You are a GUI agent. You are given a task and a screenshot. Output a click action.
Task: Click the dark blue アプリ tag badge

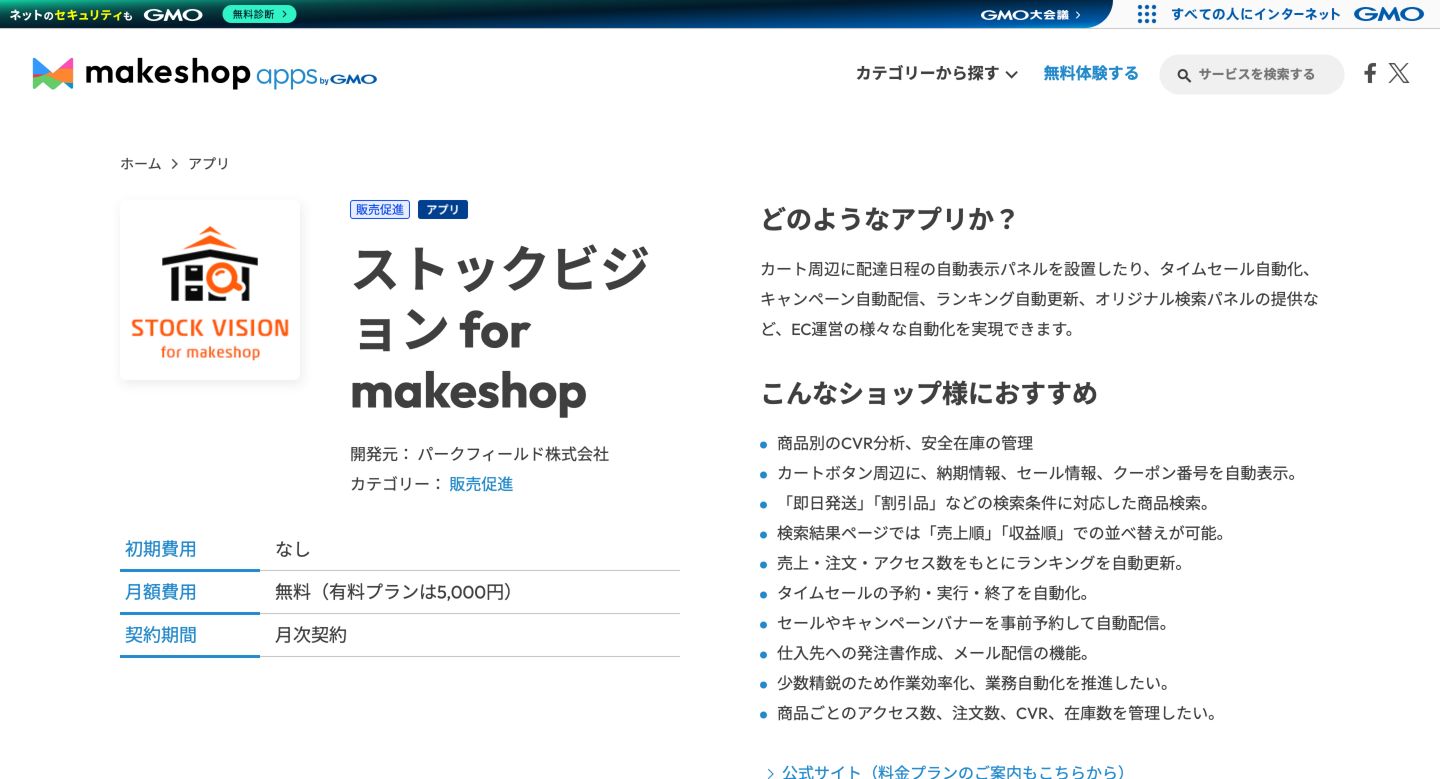pyautogui.click(x=443, y=209)
